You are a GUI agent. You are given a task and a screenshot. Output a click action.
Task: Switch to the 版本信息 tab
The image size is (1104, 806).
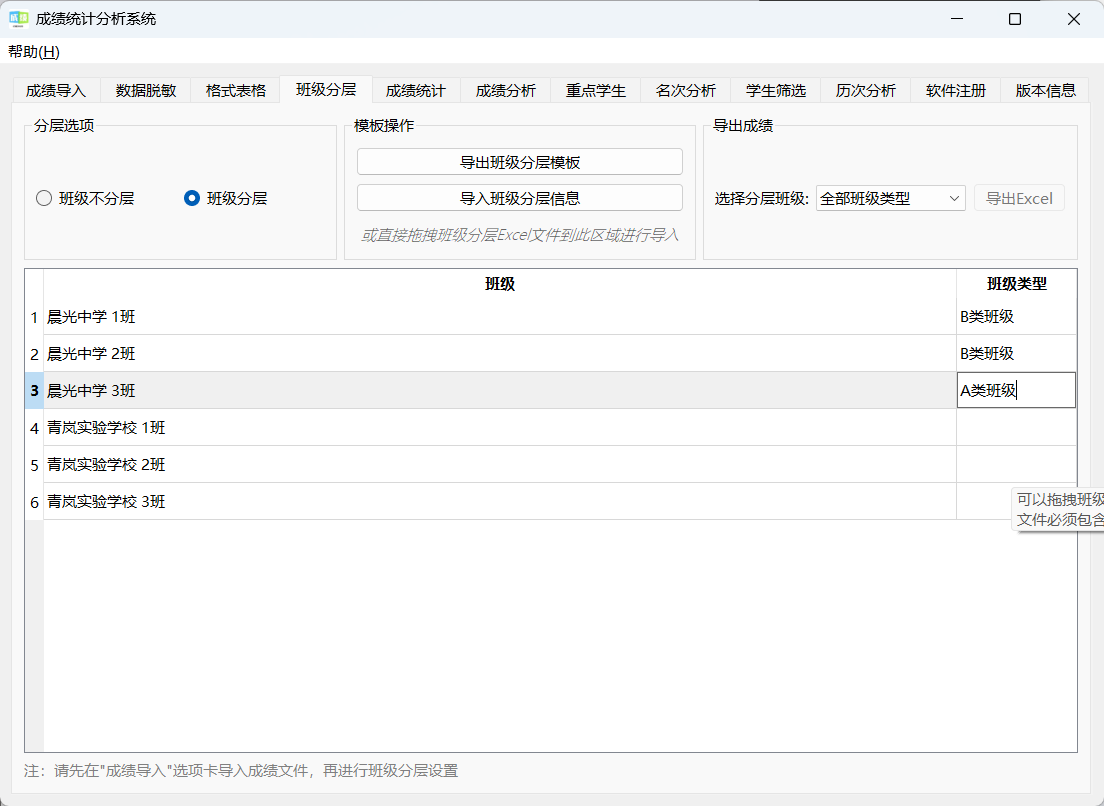click(x=1046, y=91)
